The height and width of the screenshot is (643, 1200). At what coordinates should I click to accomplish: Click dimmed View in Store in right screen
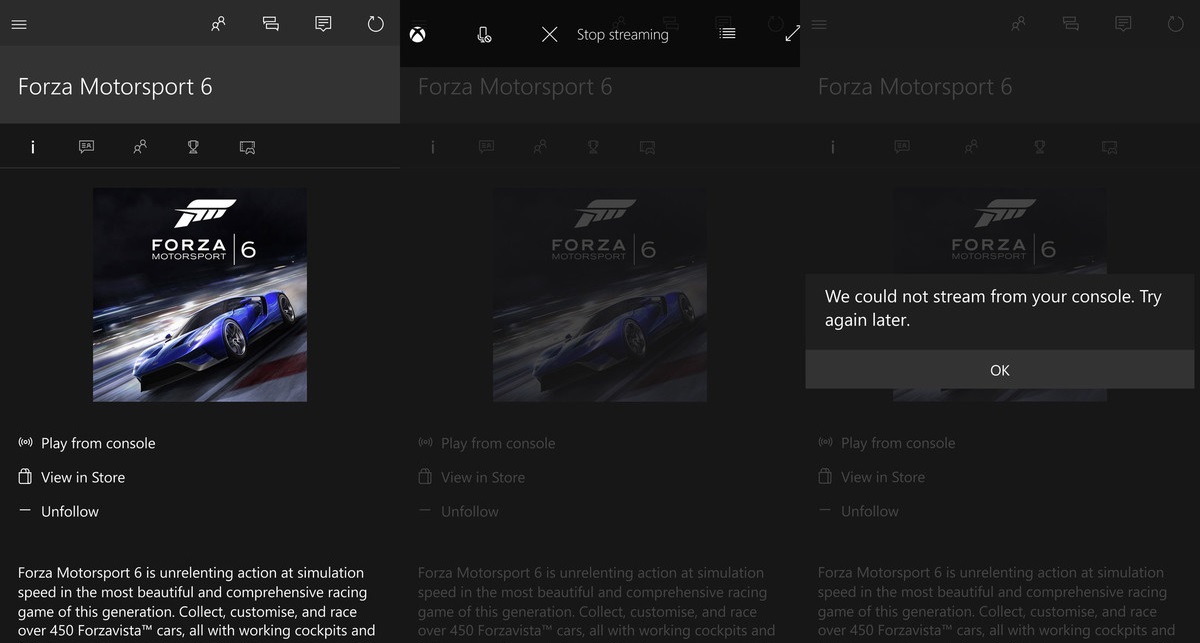tap(872, 477)
